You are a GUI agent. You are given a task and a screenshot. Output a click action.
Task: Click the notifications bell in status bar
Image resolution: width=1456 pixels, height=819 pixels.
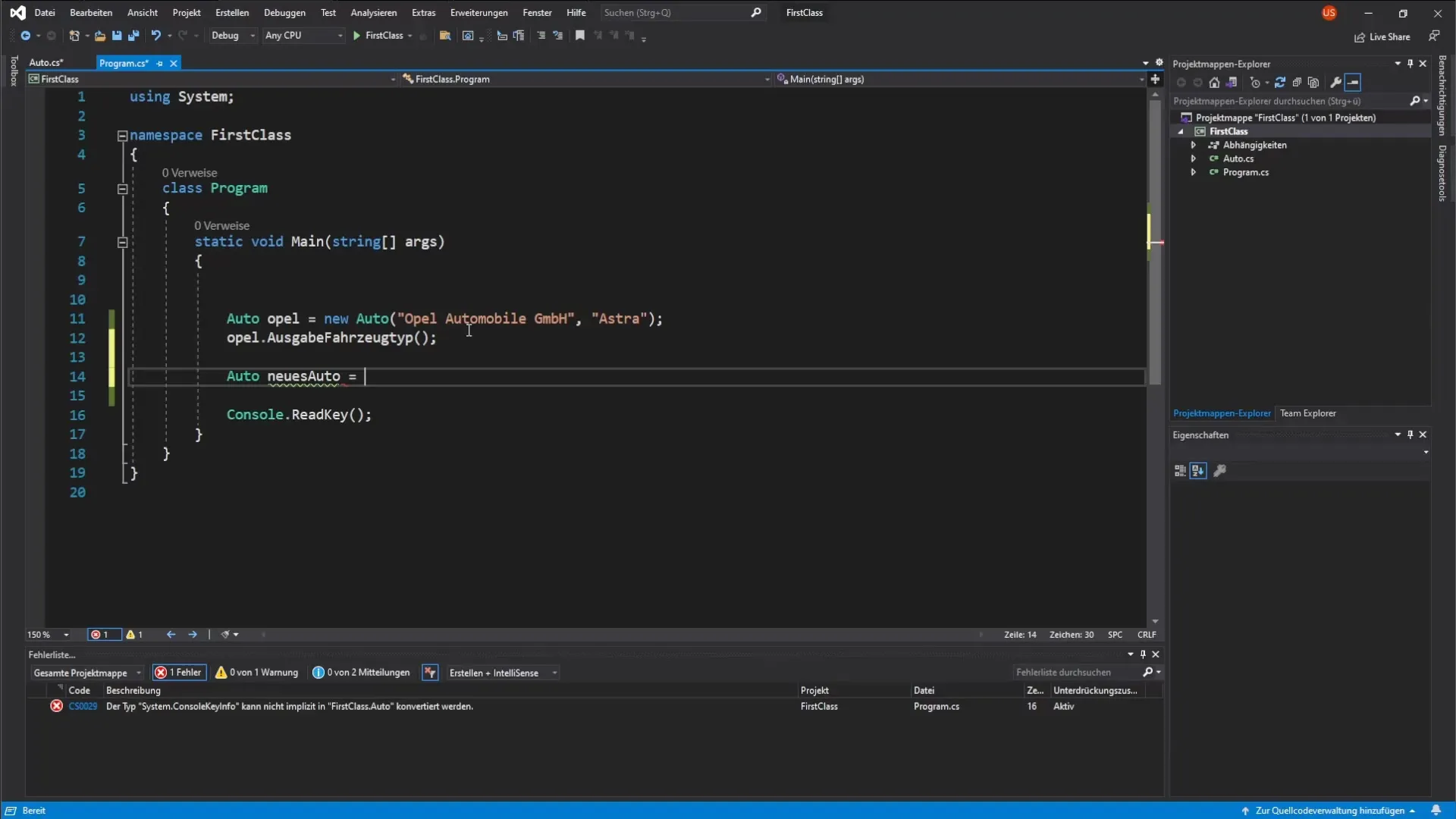[x=1436, y=811]
